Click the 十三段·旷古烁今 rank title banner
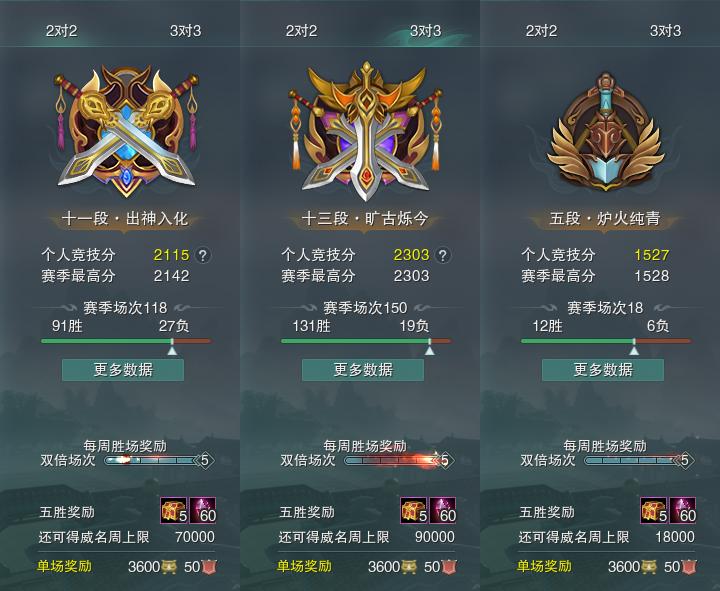Viewport: 720px width, 591px height. (365, 219)
